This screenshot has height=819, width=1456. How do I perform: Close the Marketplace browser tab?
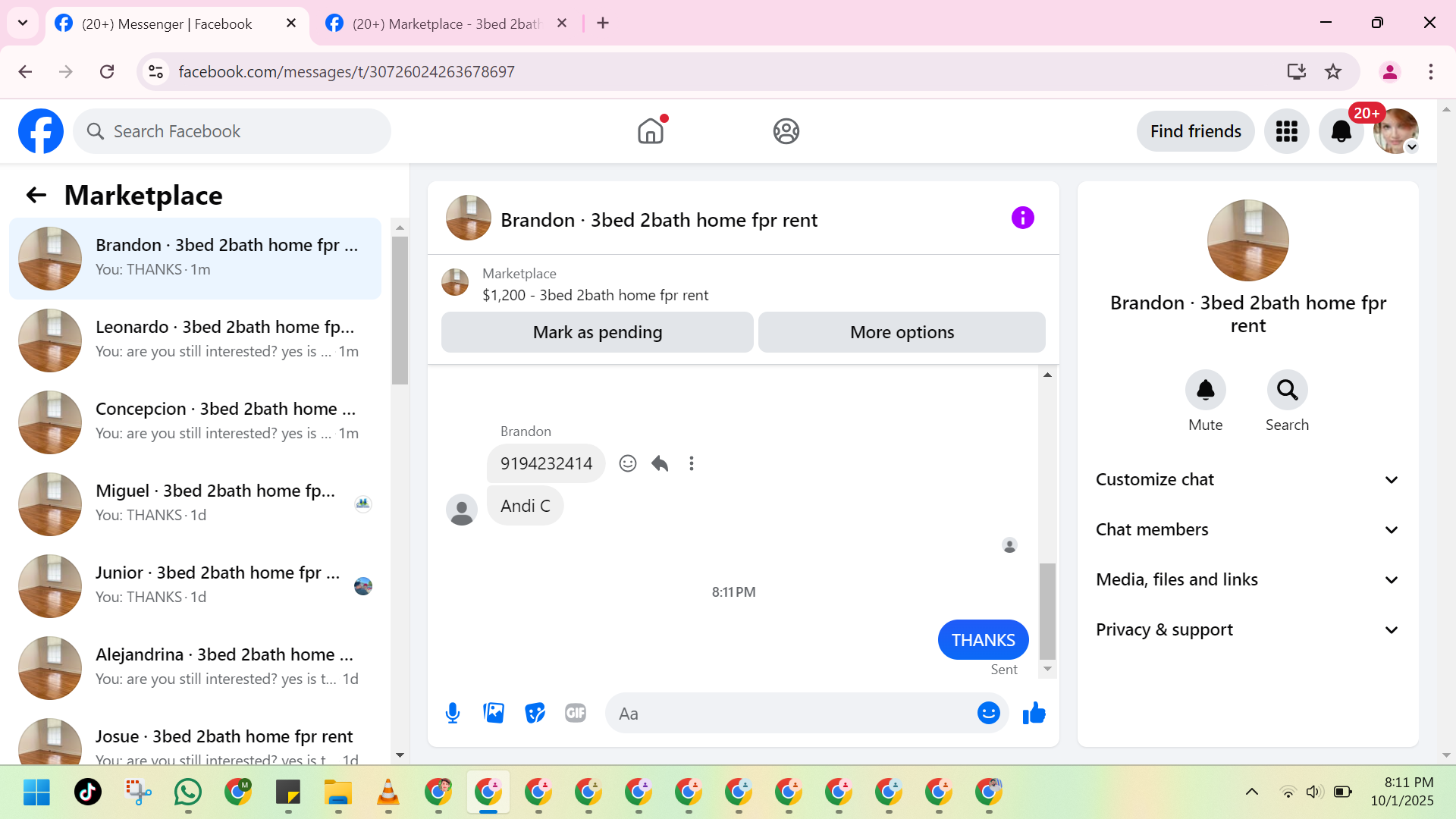point(562,24)
